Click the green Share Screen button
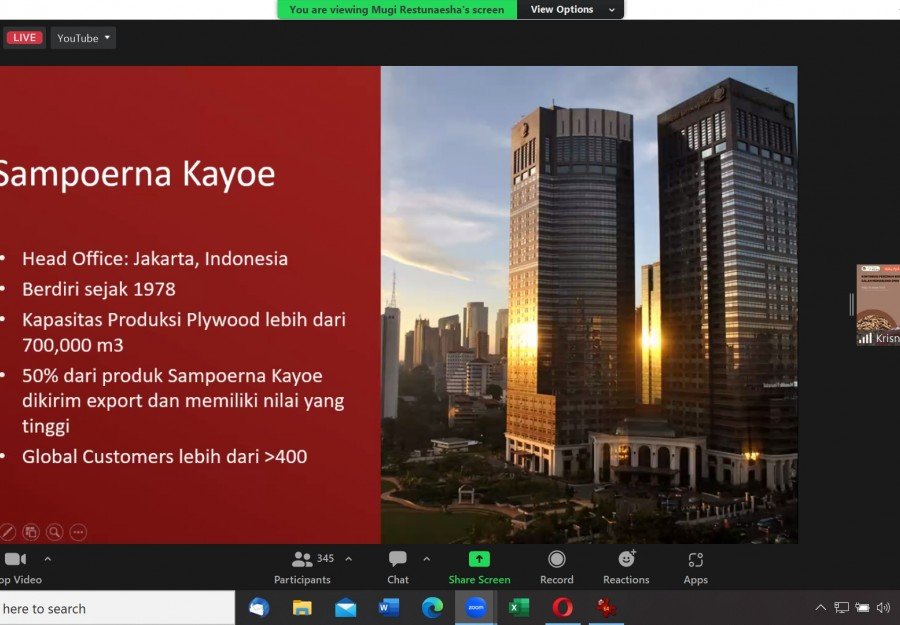900x625 pixels. pyautogui.click(x=479, y=568)
